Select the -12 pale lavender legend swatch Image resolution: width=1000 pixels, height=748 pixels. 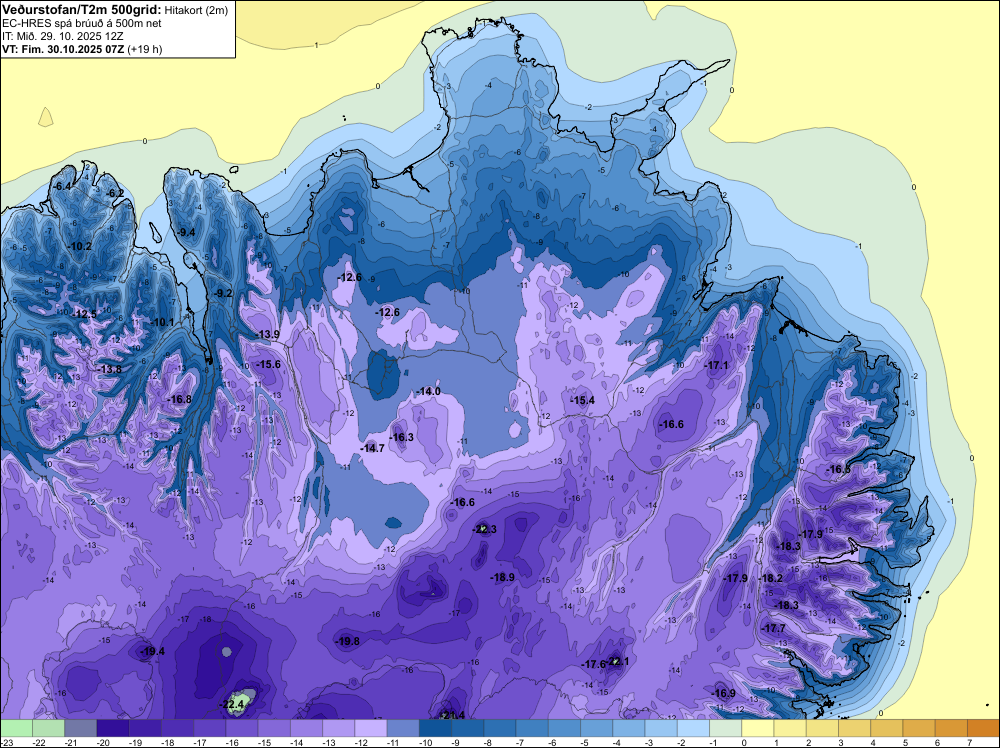pos(371,728)
